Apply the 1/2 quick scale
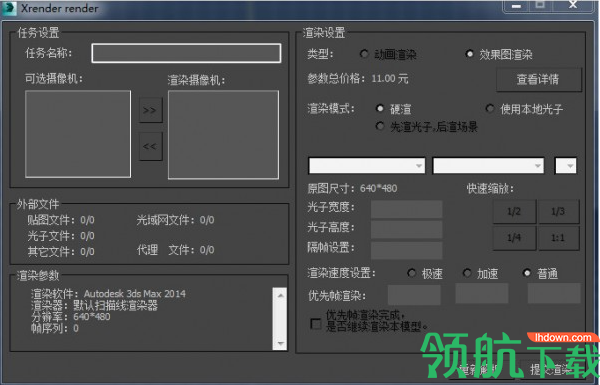 point(514,211)
